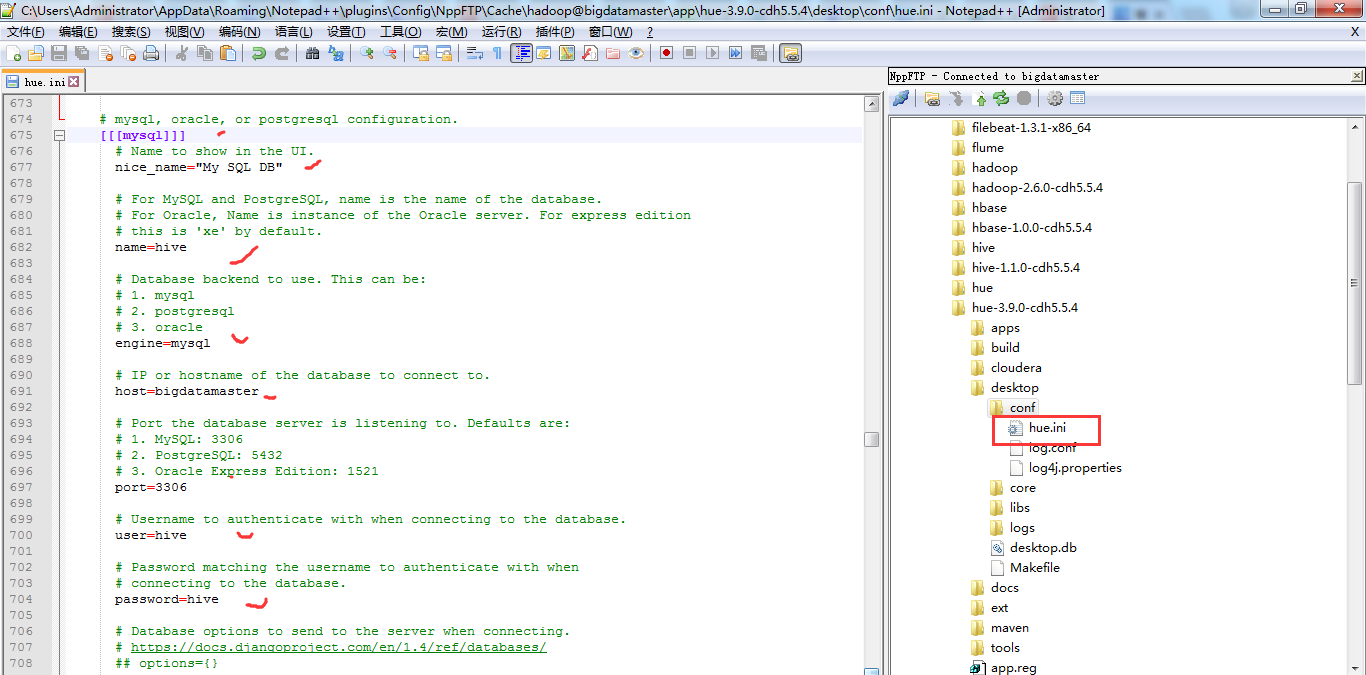1366x675 pixels.
Task: Toggle the Show All Characters pilcrow icon
Action: pos(498,53)
